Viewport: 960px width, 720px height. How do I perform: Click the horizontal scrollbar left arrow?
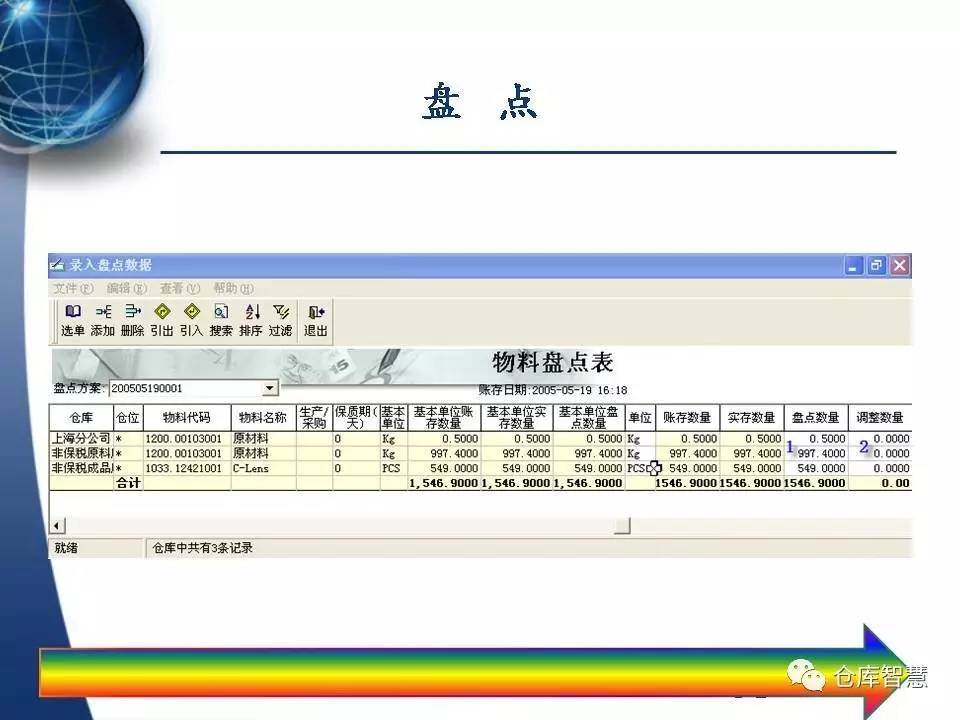click(x=57, y=525)
